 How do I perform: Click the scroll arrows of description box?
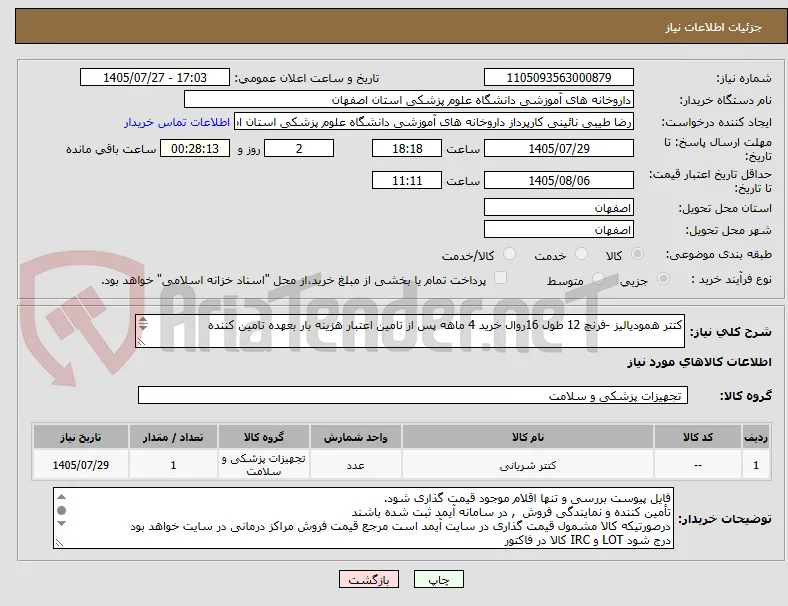[143, 323]
